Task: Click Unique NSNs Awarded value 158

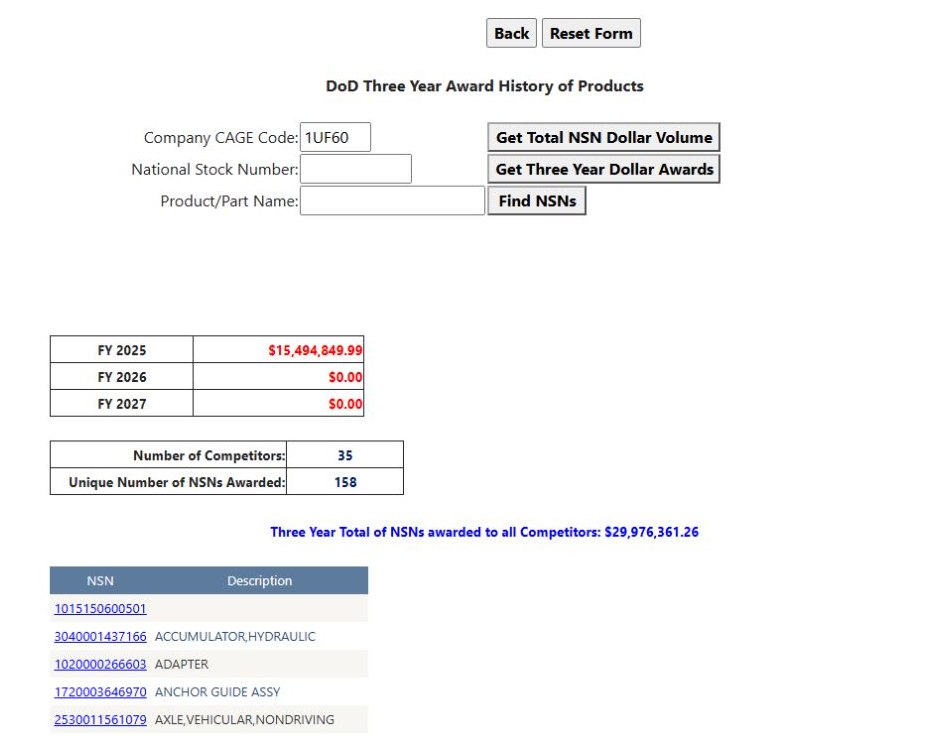Action: coord(345,482)
